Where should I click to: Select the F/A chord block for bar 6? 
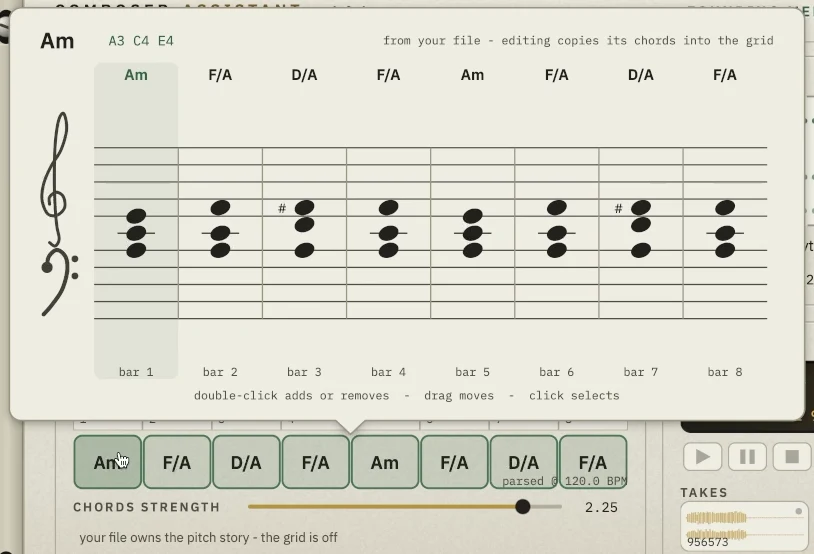(x=454, y=462)
